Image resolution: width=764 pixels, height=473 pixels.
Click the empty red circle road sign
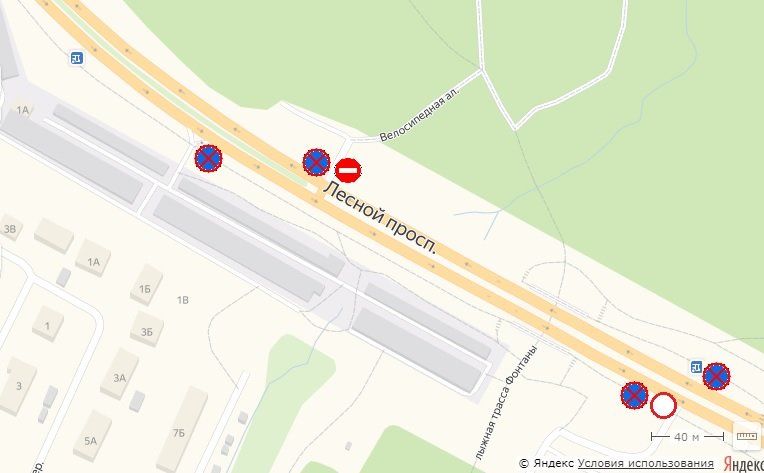(663, 406)
